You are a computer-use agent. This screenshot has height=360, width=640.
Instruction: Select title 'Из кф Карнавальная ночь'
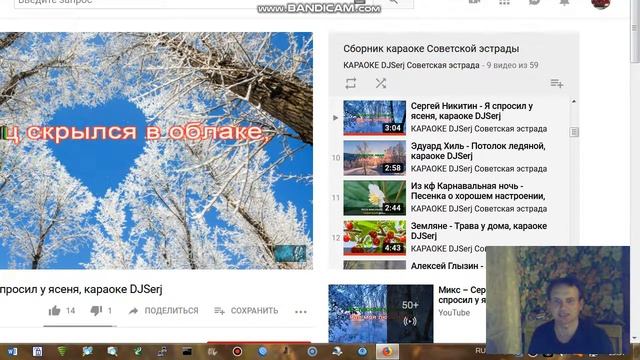point(478,191)
